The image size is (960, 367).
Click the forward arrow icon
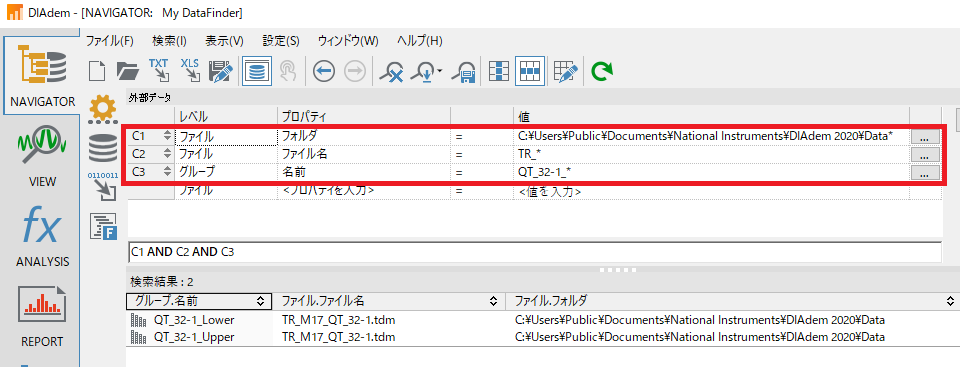(355, 72)
